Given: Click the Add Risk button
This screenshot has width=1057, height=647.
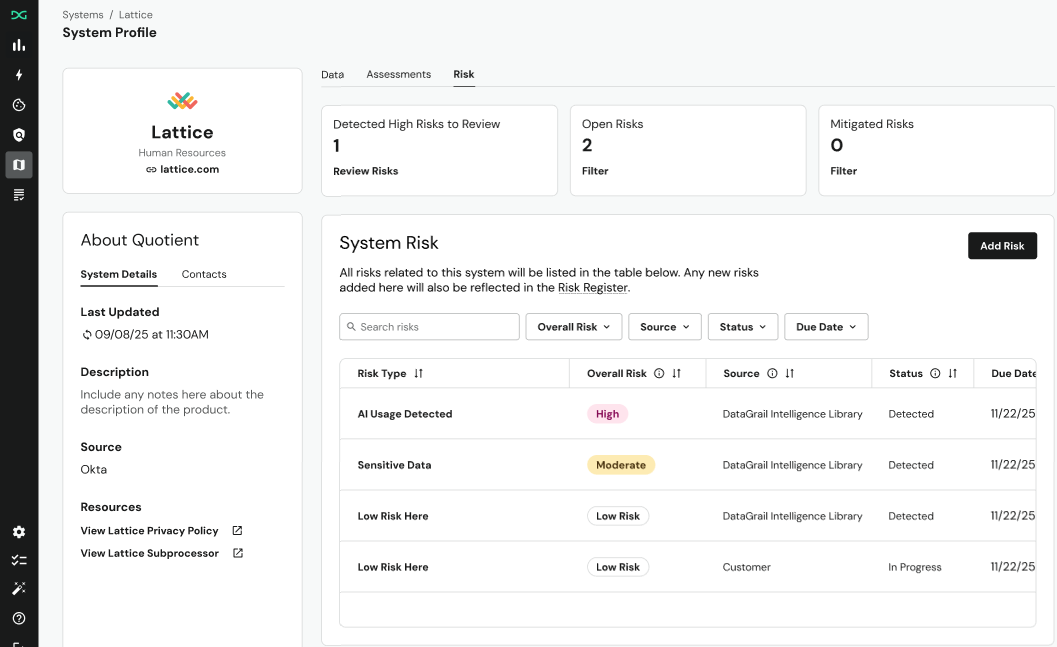Looking at the screenshot, I should pyautogui.click(x=1002, y=245).
